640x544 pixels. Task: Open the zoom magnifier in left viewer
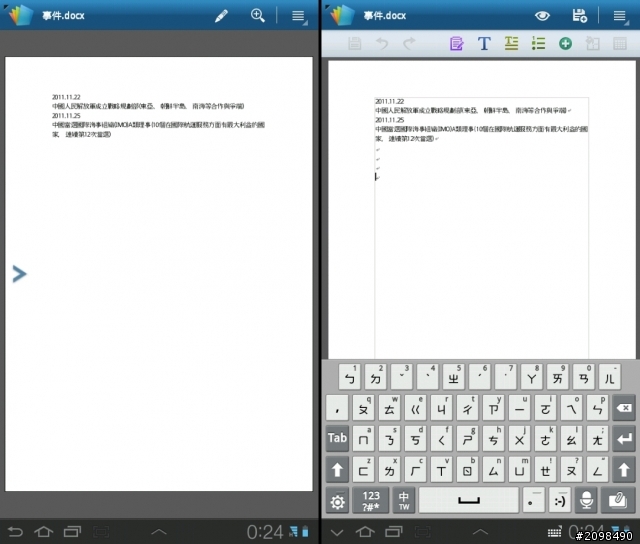point(258,16)
